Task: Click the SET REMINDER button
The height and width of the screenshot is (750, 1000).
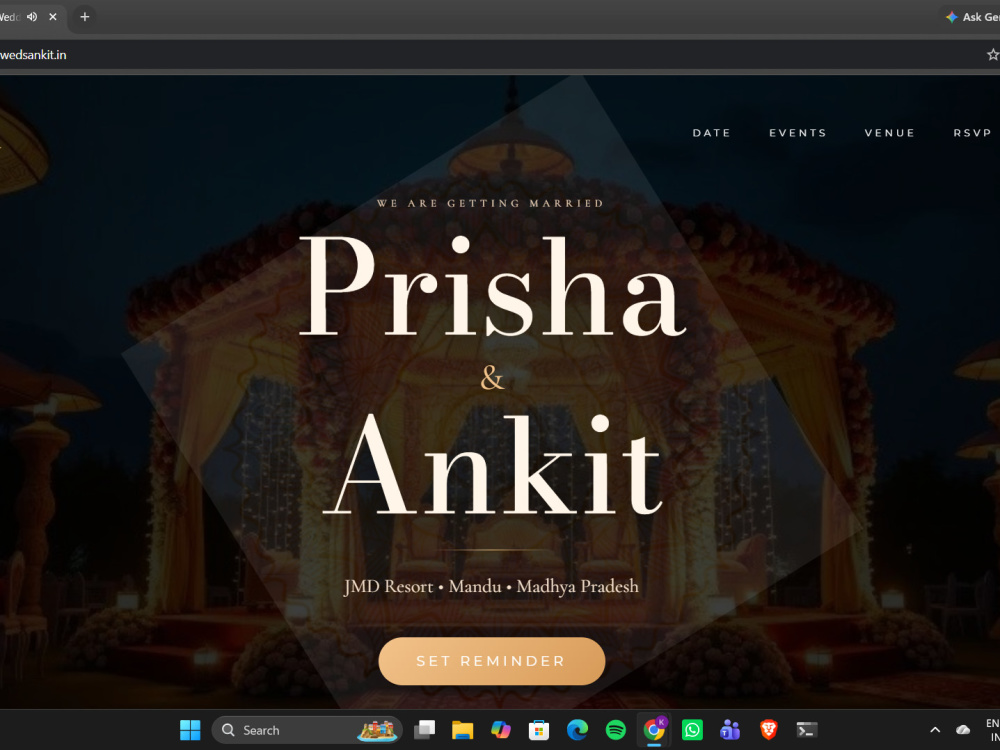Action: [492, 661]
